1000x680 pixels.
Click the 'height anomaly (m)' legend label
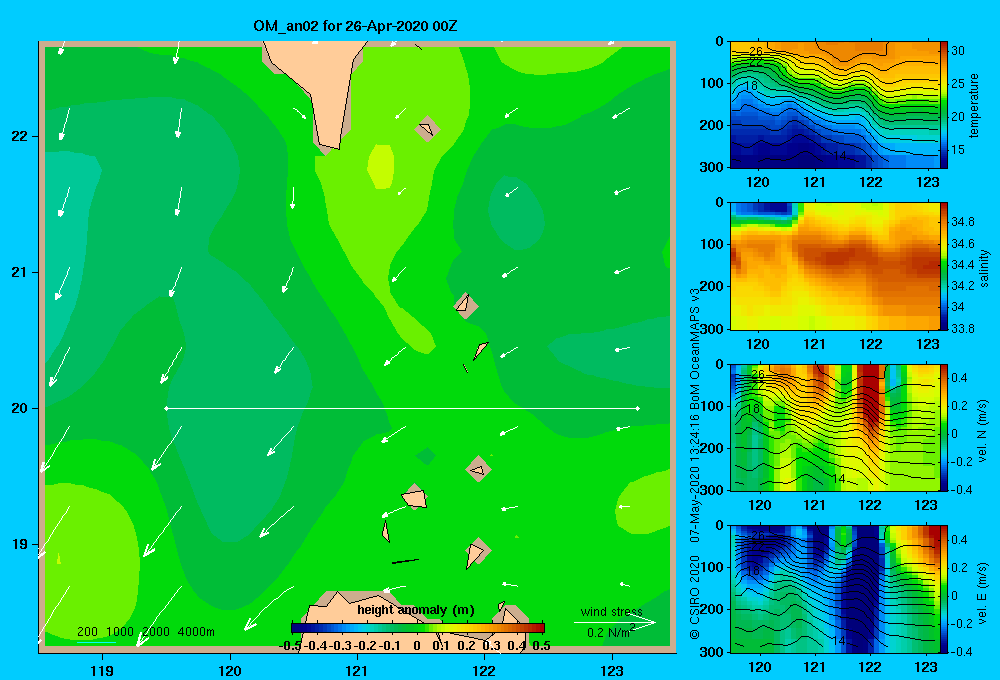(416, 610)
